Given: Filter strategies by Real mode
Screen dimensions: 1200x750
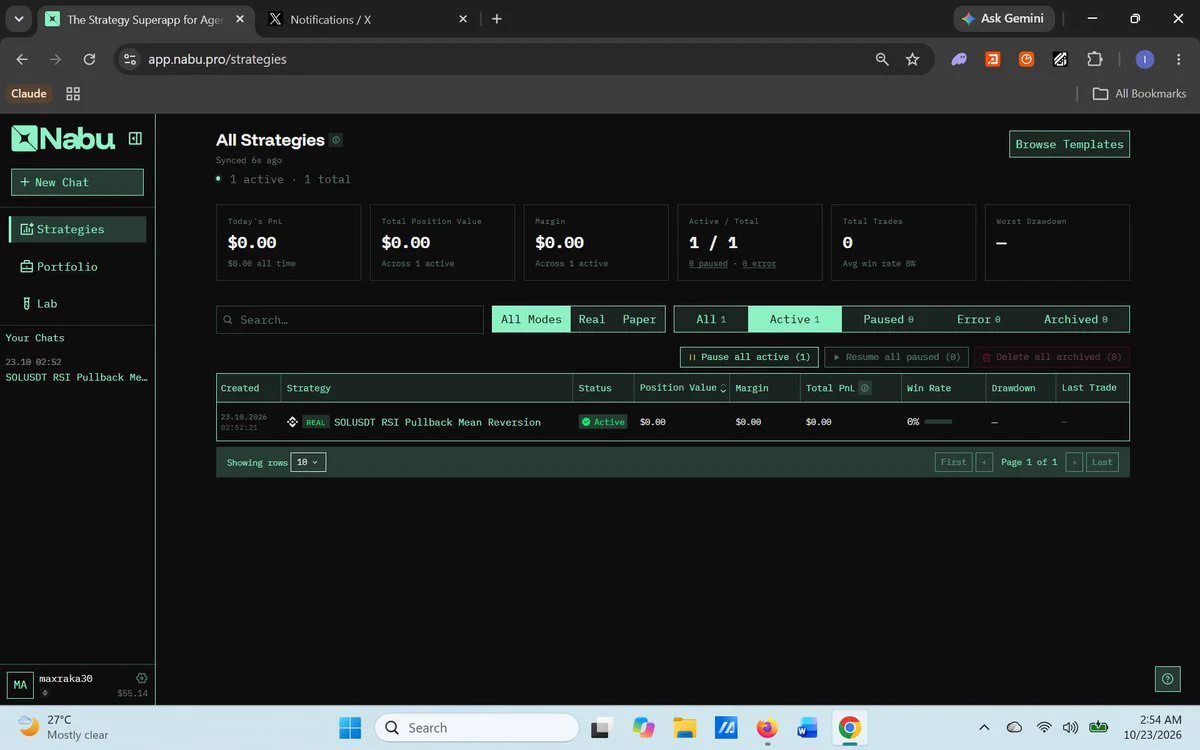Looking at the screenshot, I should point(592,319).
